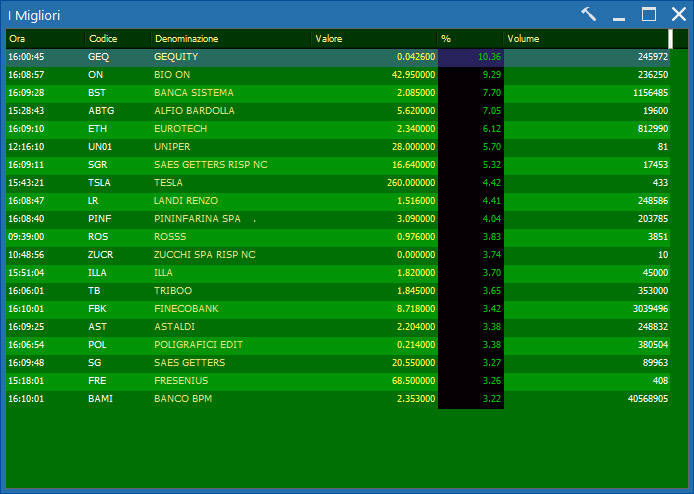The height and width of the screenshot is (494, 694).
Task: Click the 10.36 percent value
Action: (489, 57)
